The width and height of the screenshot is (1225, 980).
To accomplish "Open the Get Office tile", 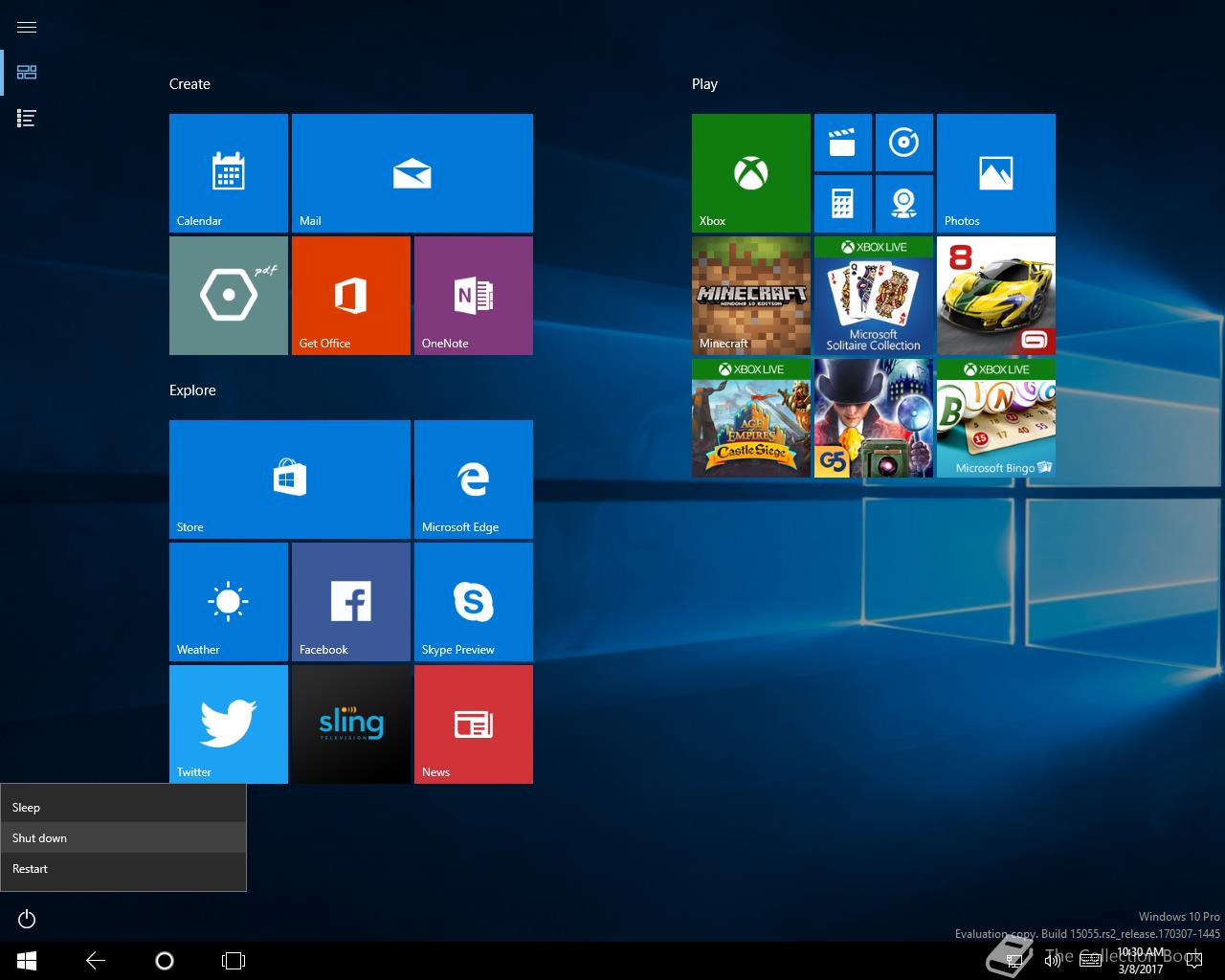I will point(351,296).
